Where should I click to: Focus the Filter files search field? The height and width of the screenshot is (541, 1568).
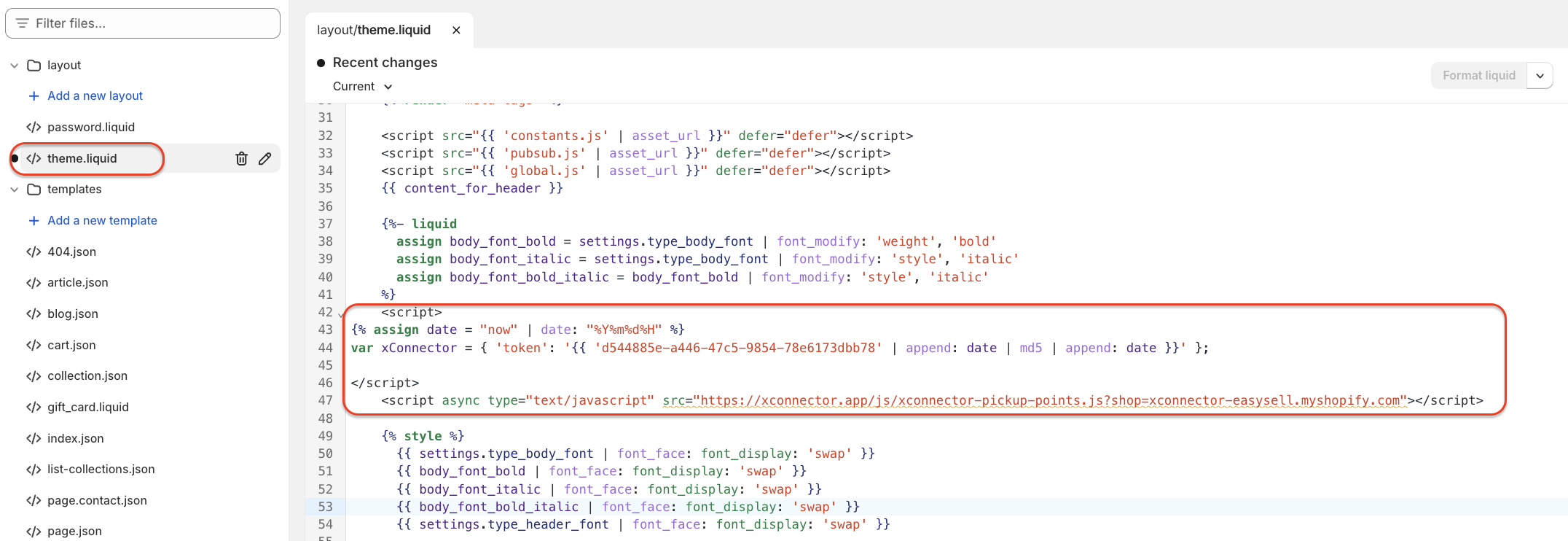click(143, 23)
